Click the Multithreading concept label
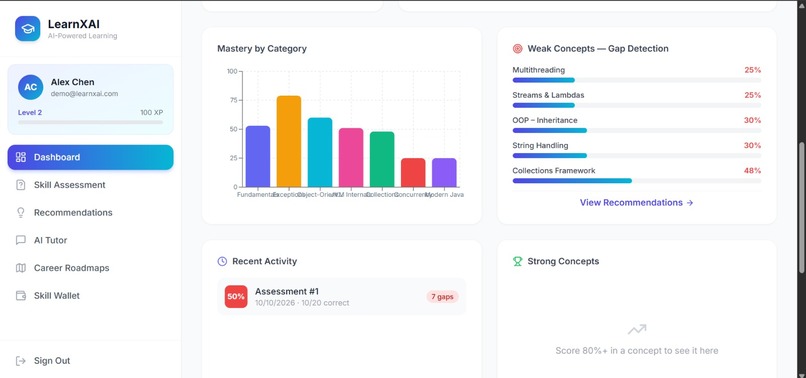The width and height of the screenshot is (806, 378). [538, 70]
